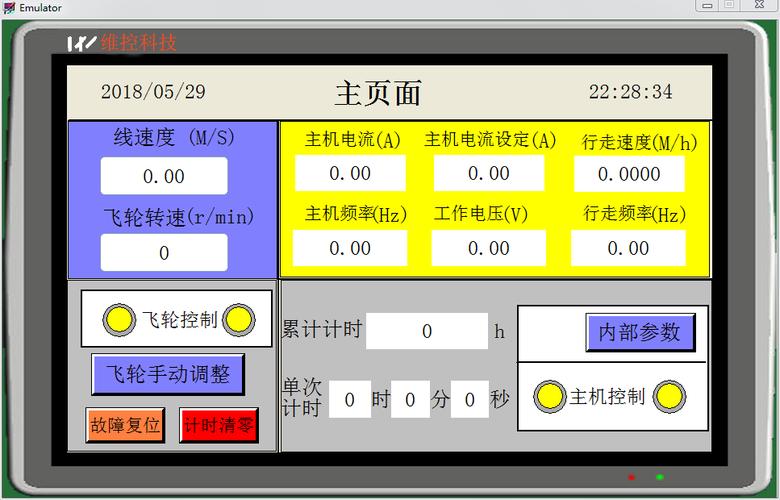Toggle the yellow lamp right of 飞轮控制
The width and height of the screenshot is (780, 500).
tap(239, 320)
